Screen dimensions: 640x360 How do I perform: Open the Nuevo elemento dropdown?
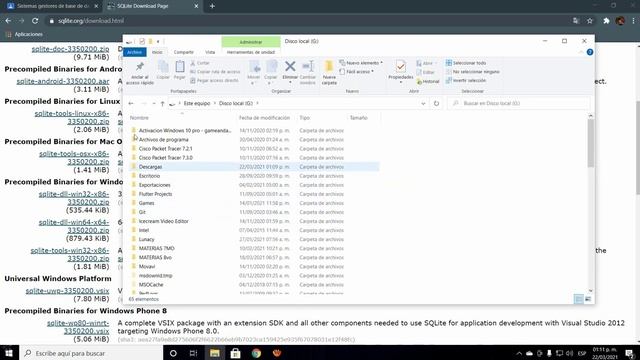point(361,63)
